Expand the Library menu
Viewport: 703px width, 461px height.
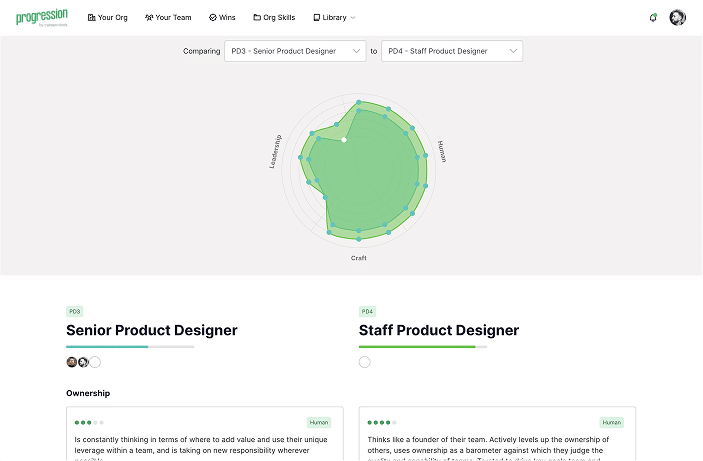pyautogui.click(x=334, y=18)
